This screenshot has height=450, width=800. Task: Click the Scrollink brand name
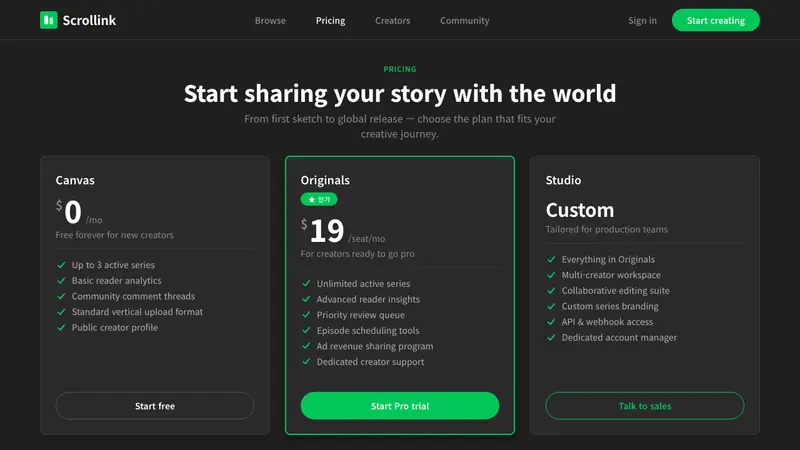tap(89, 20)
